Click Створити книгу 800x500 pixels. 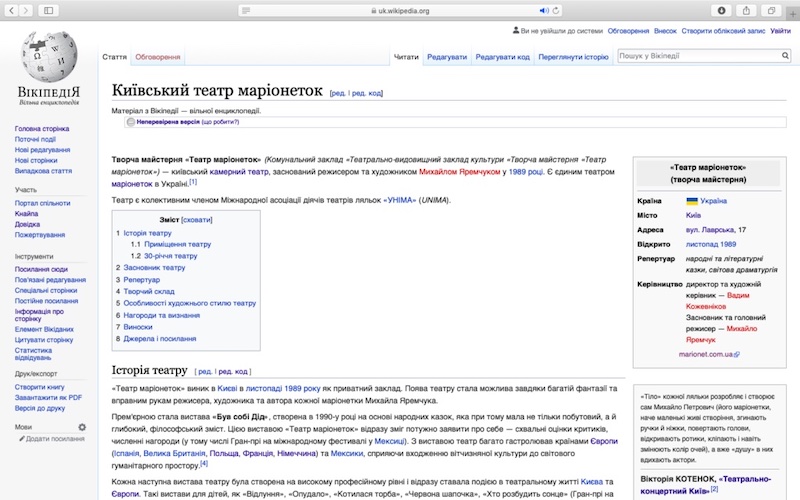click(40, 387)
